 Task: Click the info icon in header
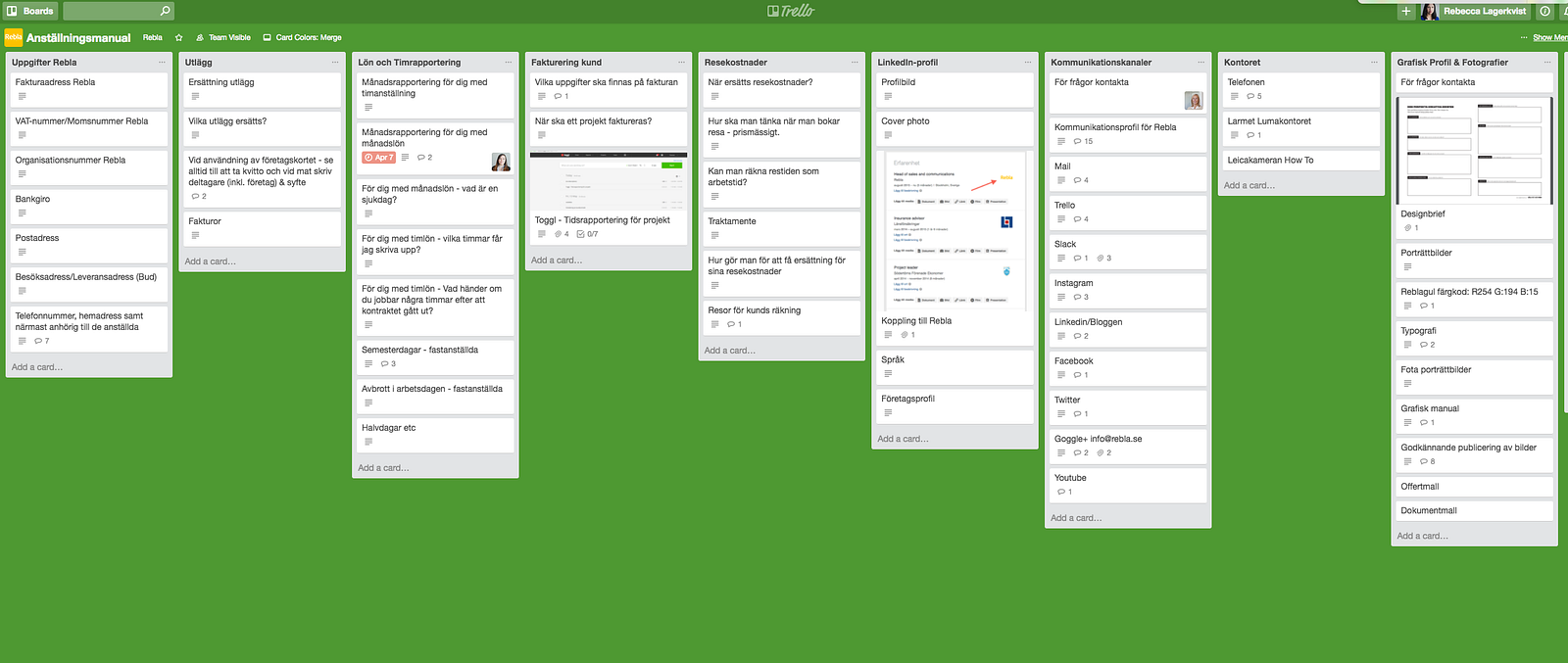point(1545,11)
